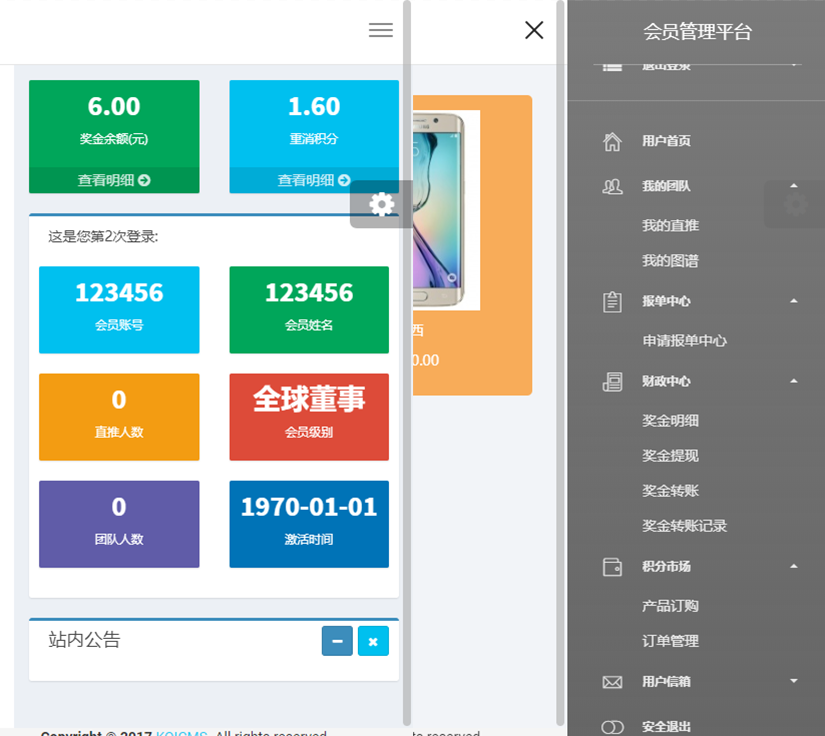Open 奖金转账 menu item
This screenshot has width=825, height=736.
[670, 491]
